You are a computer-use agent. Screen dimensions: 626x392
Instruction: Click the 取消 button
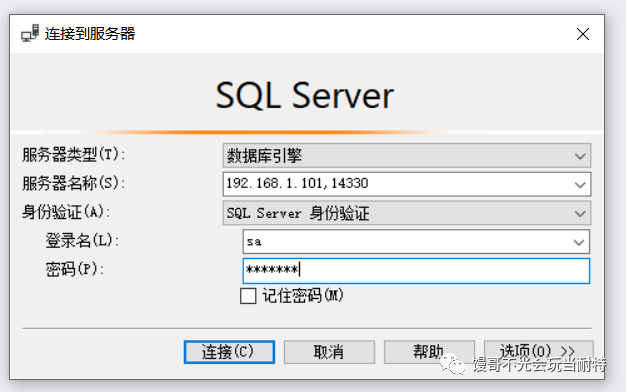(329, 352)
